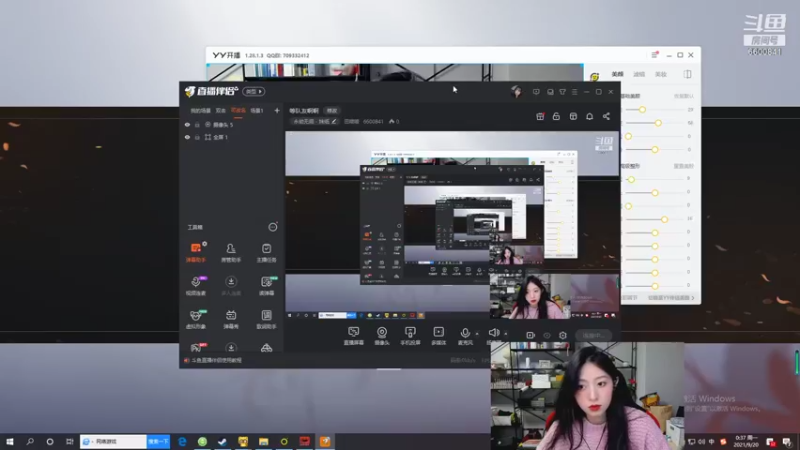Image resolution: width=800 pixels, height=450 pixels.
Task: Click the toolbox more-options circle icon
Action: [273, 227]
